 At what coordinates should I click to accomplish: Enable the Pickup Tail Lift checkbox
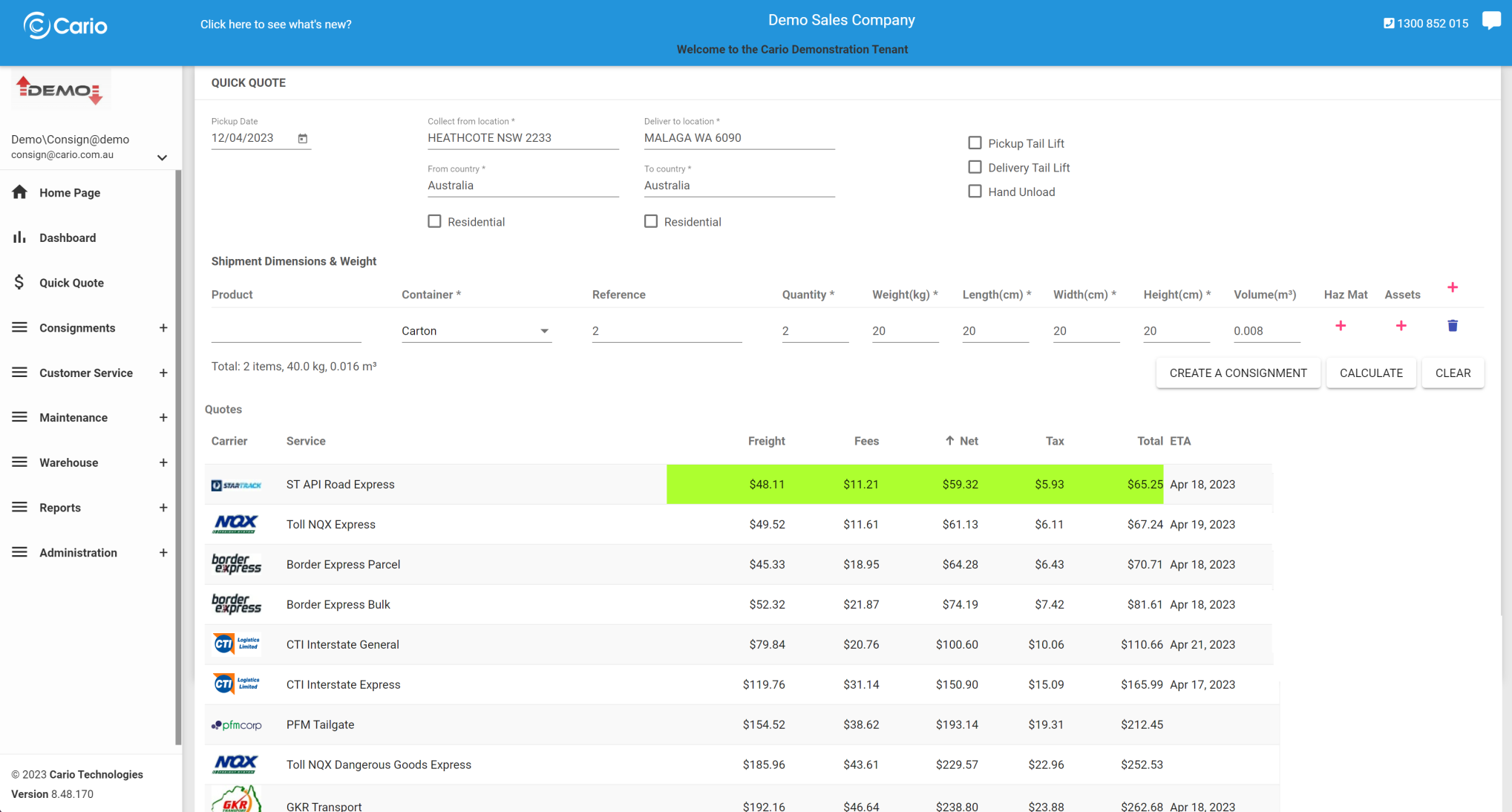975,143
